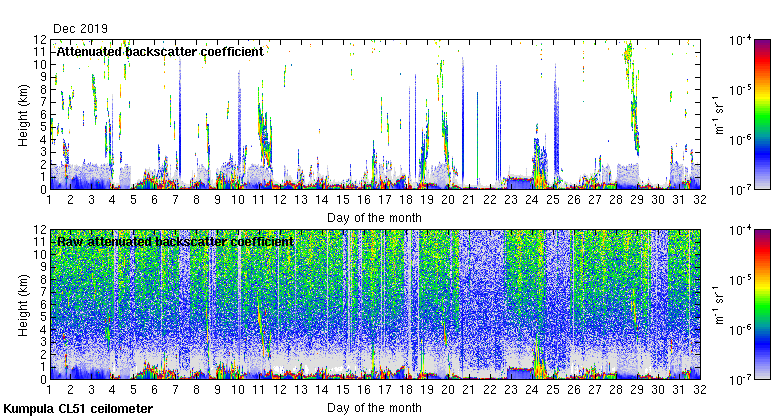This screenshot has width=780, height=420.
Task: Click day 30 tick on bottom plot axis
Action: click(x=658, y=390)
